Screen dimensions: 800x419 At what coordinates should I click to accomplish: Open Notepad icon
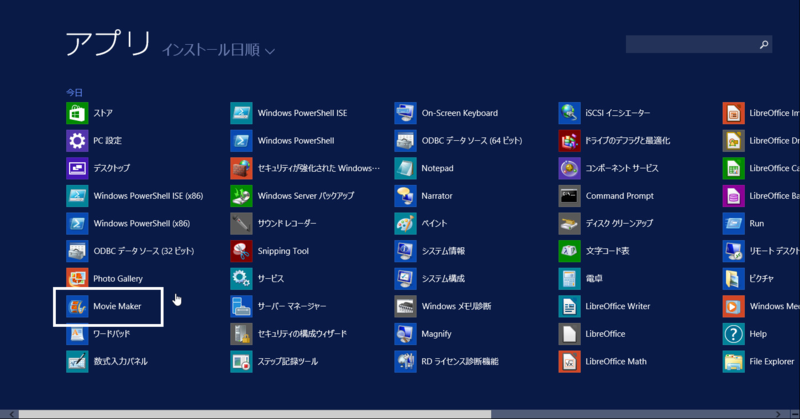(x=406, y=168)
